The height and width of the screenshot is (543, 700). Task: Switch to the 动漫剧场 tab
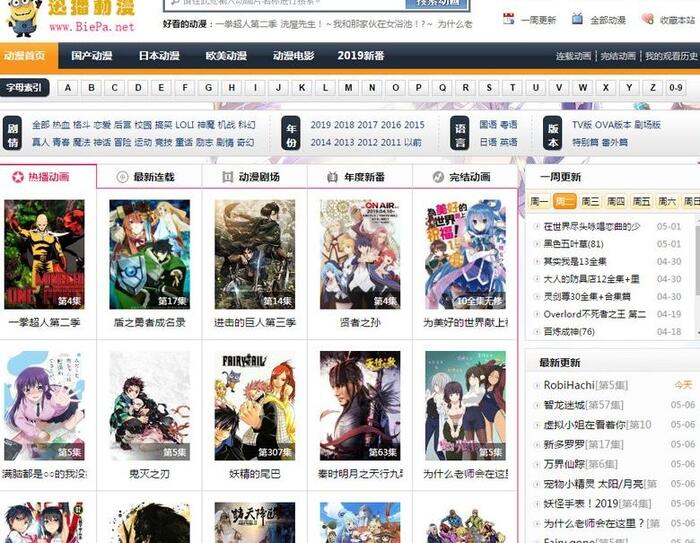click(x=254, y=177)
